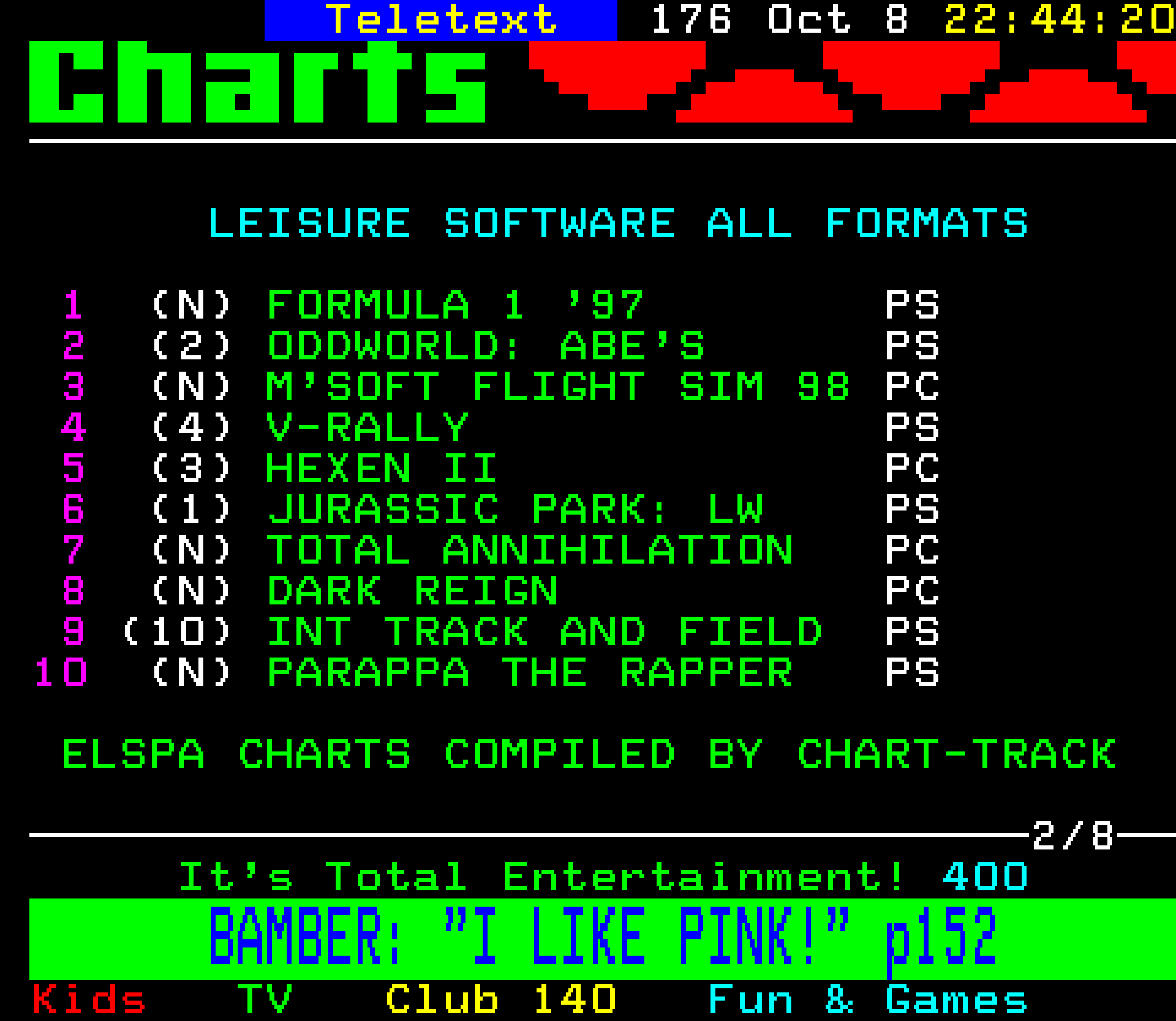Select the green TV fastext link
Viewport: 1176px width, 1021px height.
tap(265, 999)
